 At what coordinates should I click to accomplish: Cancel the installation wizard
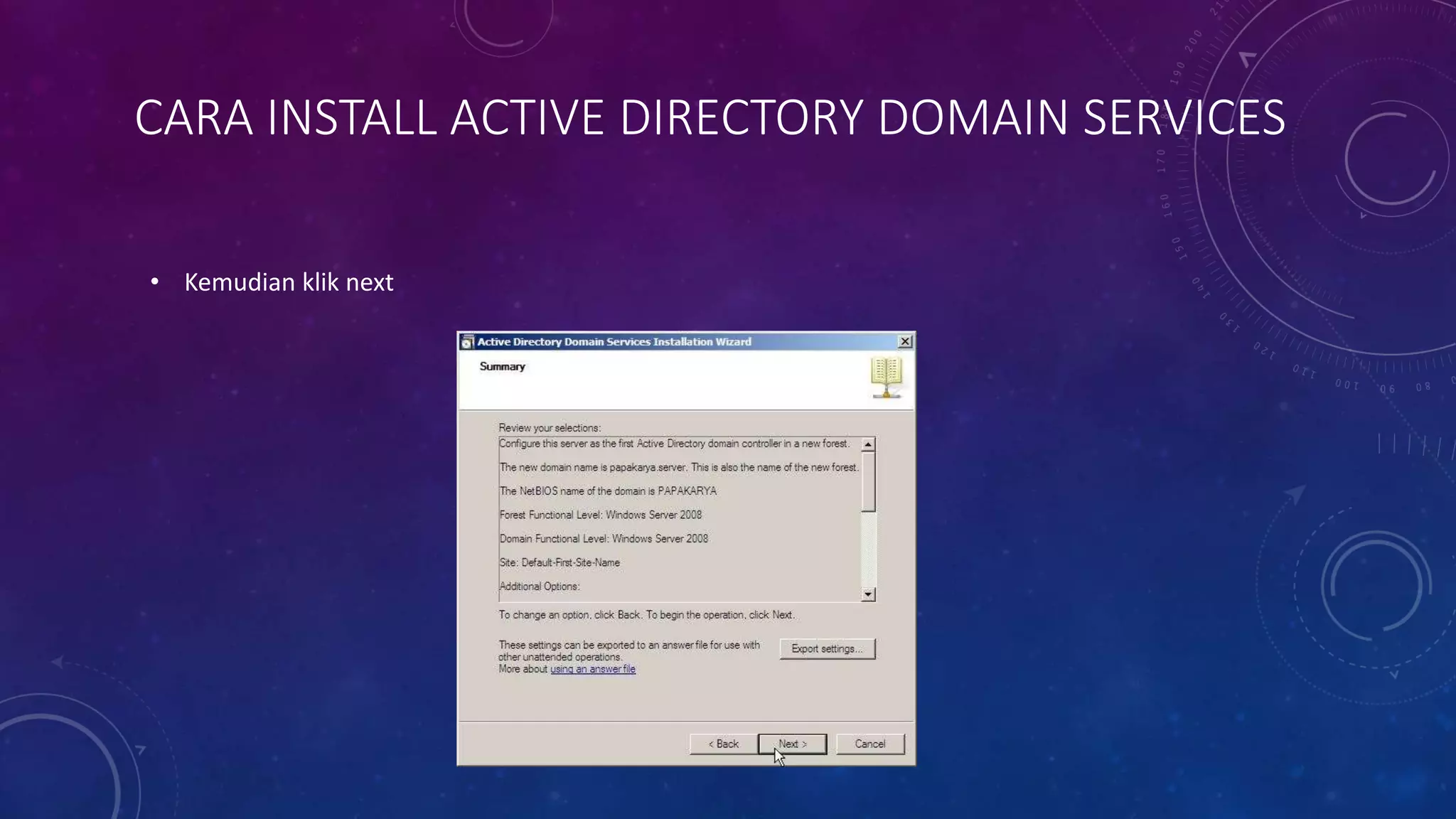point(869,744)
